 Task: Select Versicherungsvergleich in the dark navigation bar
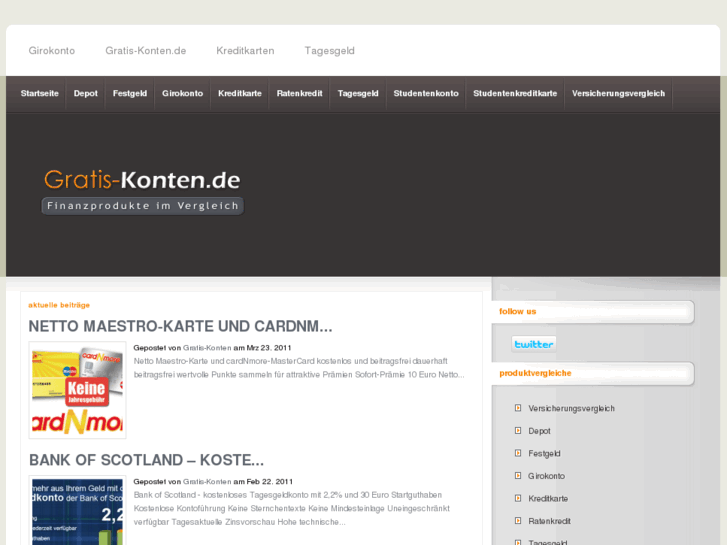click(619, 93)
